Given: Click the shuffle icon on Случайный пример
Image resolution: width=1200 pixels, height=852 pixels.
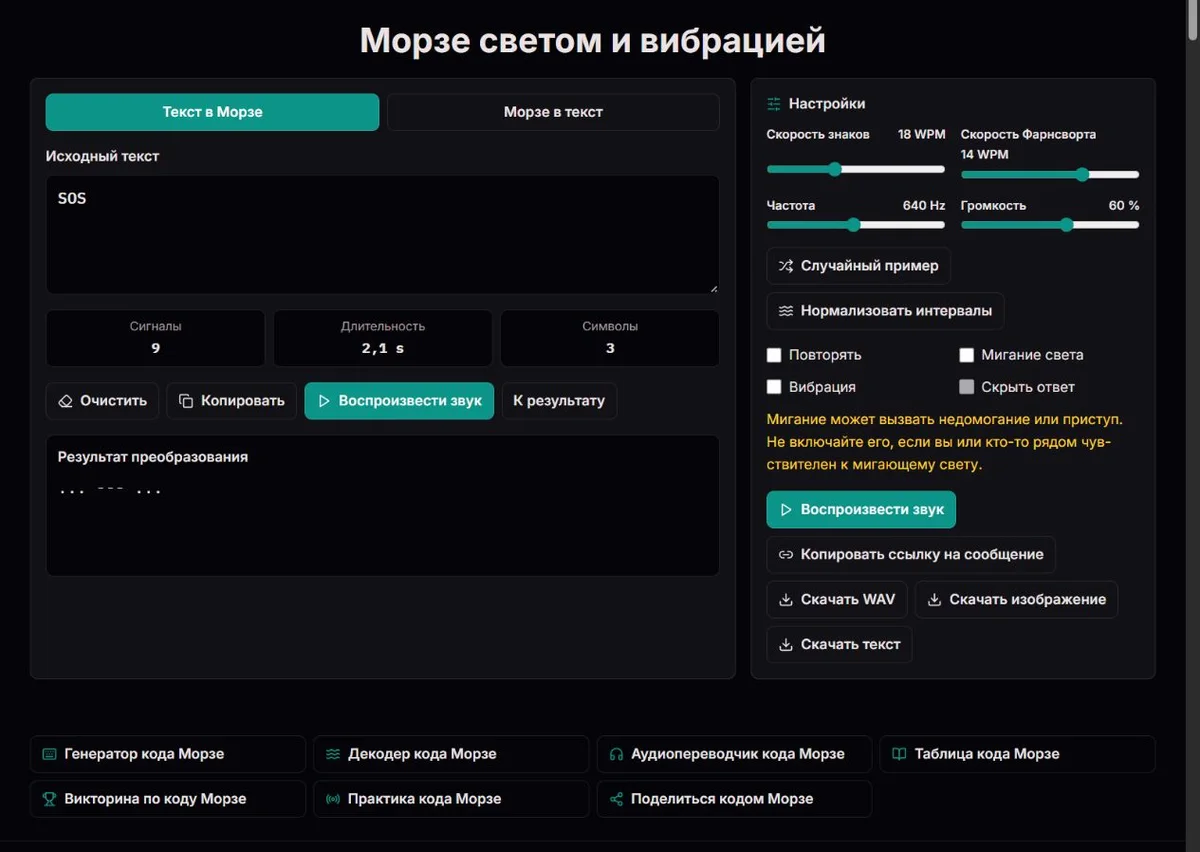Looking at the screenshot, I should tap(786, 266).
